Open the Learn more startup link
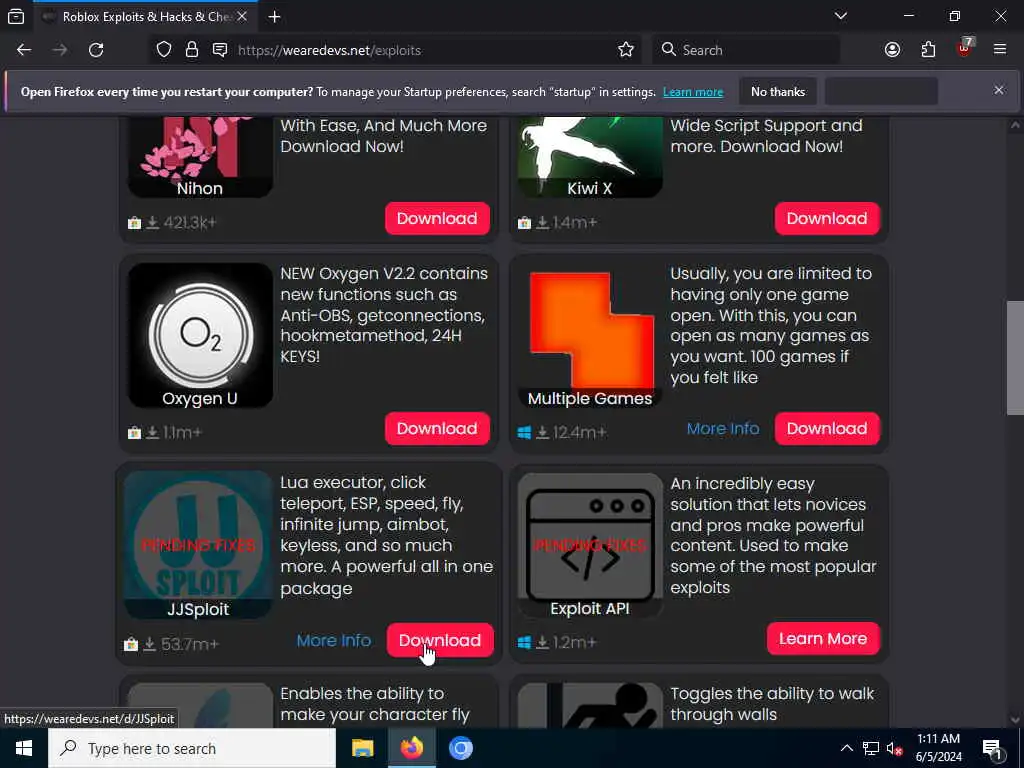The height and width of the screenshot is (768, 1024). click(693, 92)
